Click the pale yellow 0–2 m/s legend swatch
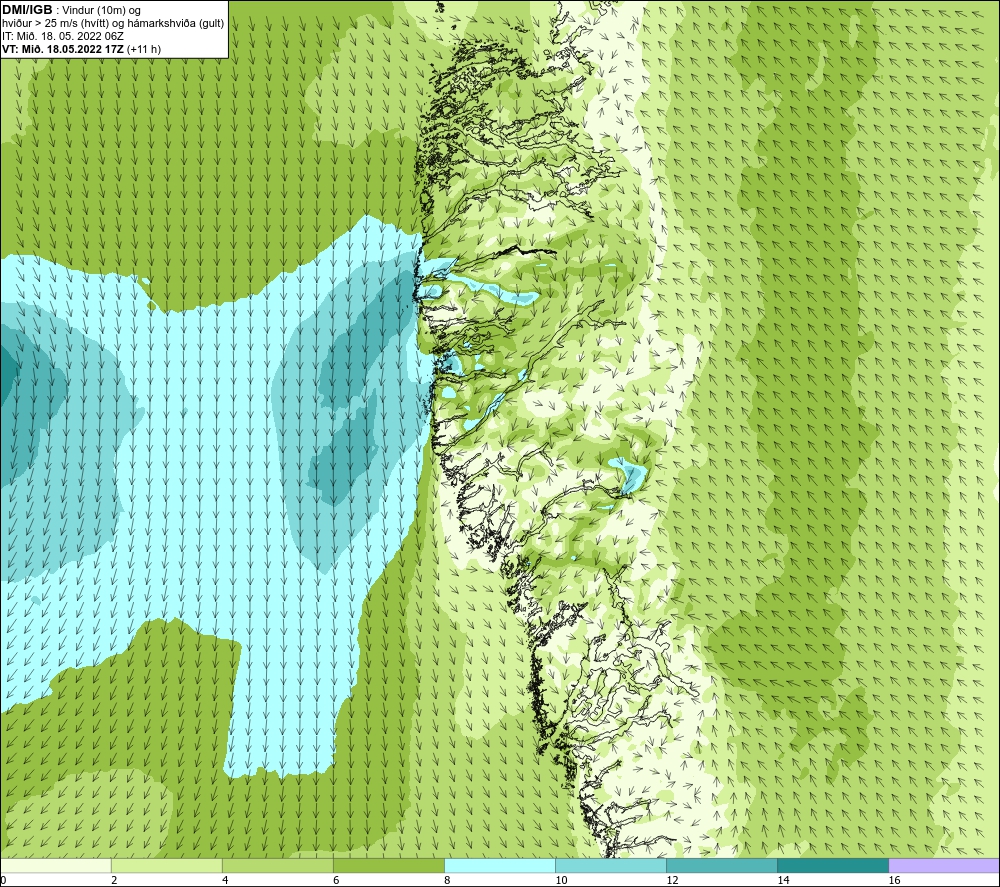Image resolution: width=1000 pixels, height=887 pixels. coord(55,865)
